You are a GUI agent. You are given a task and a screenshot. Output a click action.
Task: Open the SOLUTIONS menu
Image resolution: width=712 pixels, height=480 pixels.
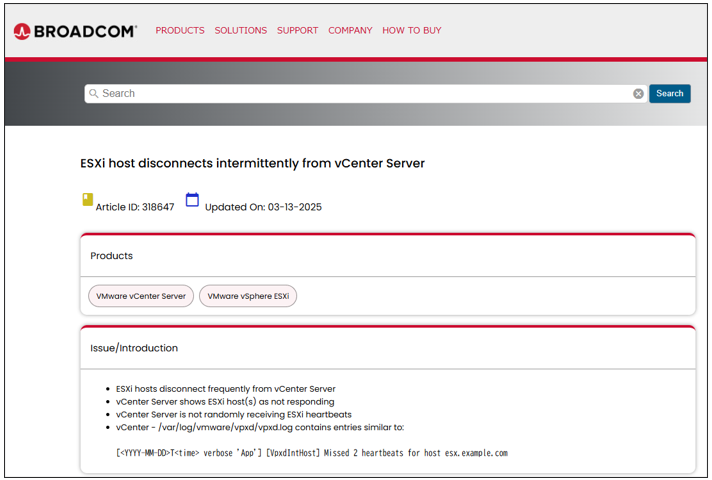pyautogui.click(x=241, y=30)
